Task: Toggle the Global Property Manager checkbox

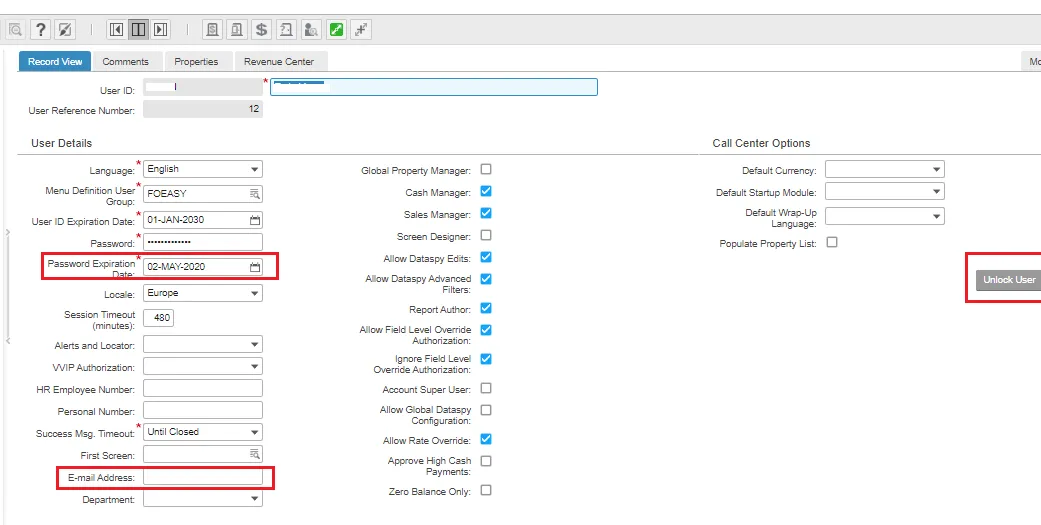Action: [486, 169]
